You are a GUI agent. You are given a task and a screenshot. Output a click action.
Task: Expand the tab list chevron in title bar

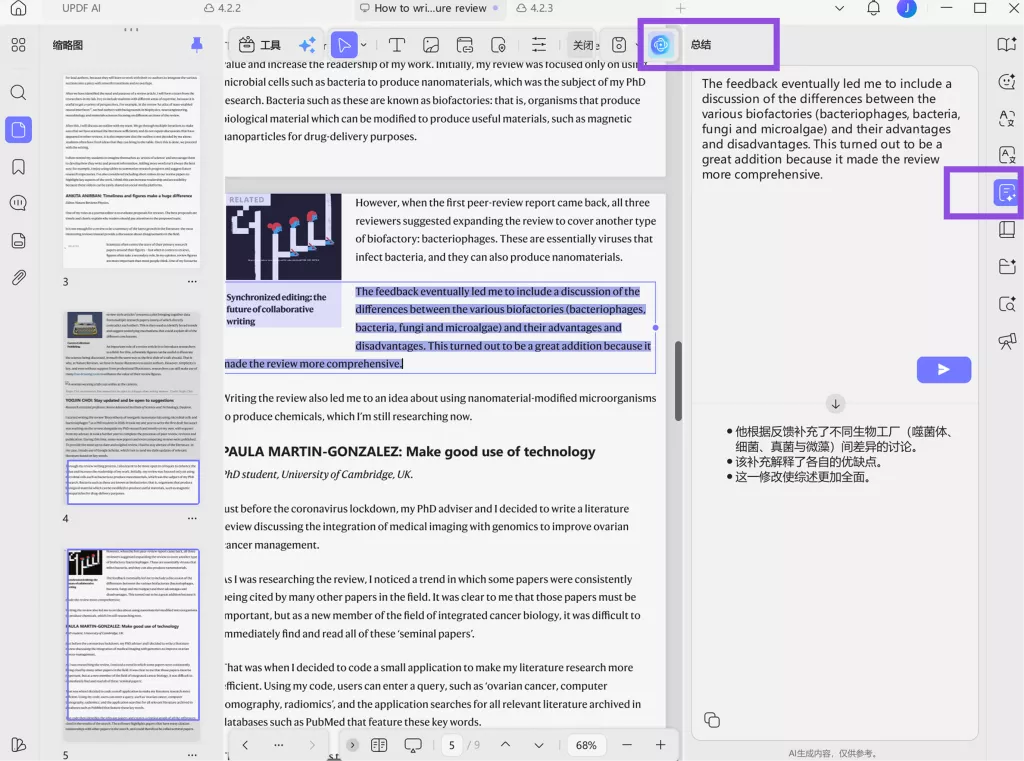840,8
